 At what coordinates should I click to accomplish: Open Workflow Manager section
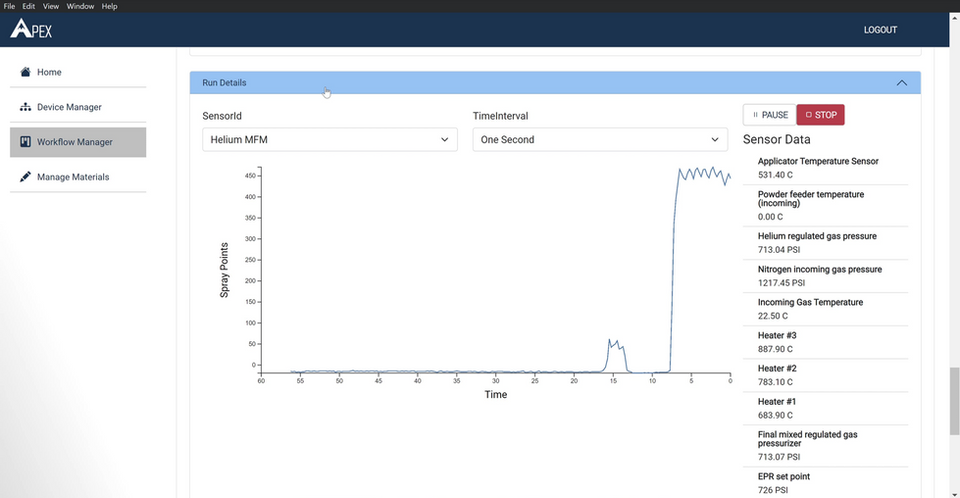[78, 142]
